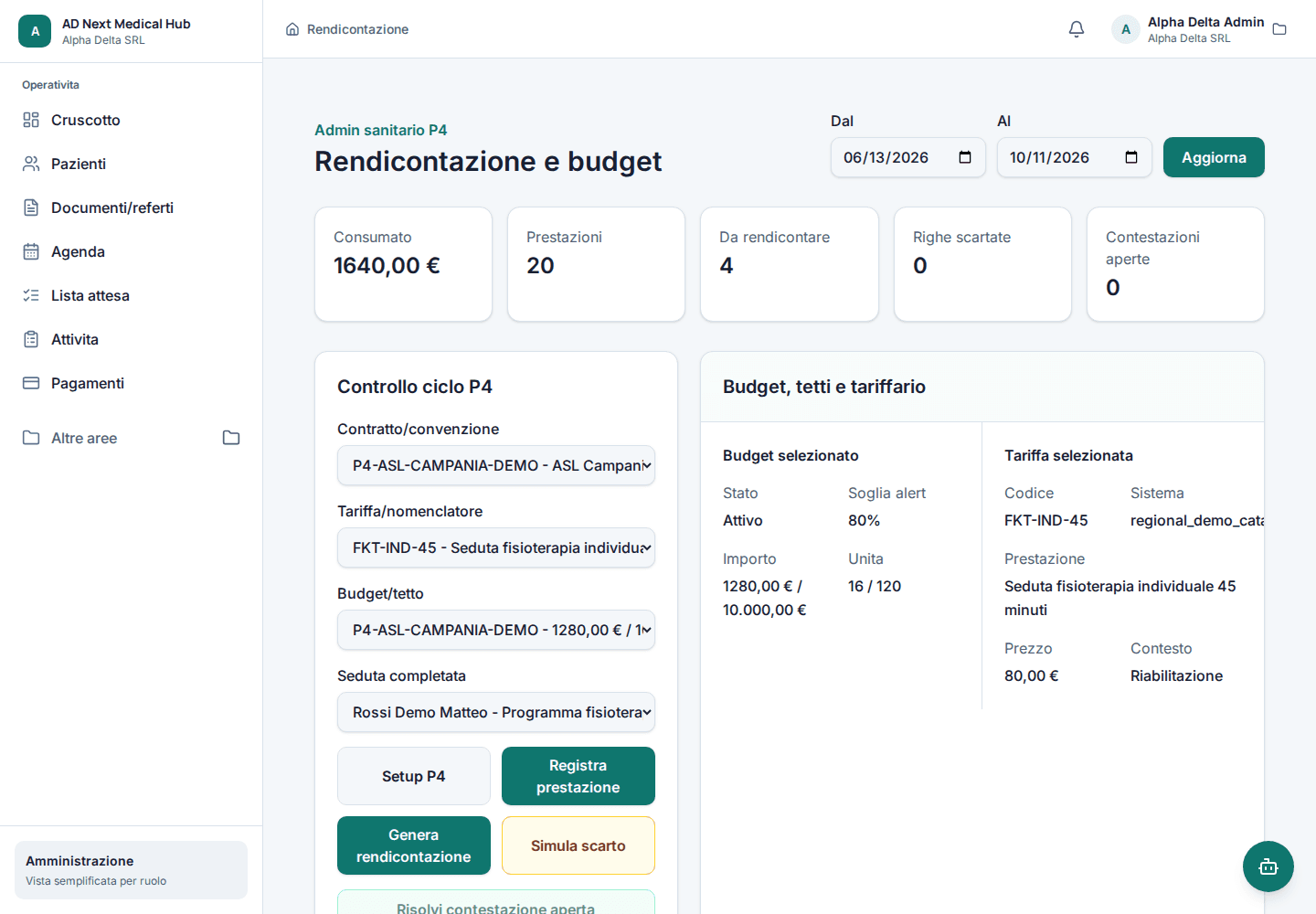The width and height of the screenshot is (1316, 914).
Task: Click the Importo value 1280,00 € / 10.000,00 €
Action: pyautogui.click(x=765, y=598)
